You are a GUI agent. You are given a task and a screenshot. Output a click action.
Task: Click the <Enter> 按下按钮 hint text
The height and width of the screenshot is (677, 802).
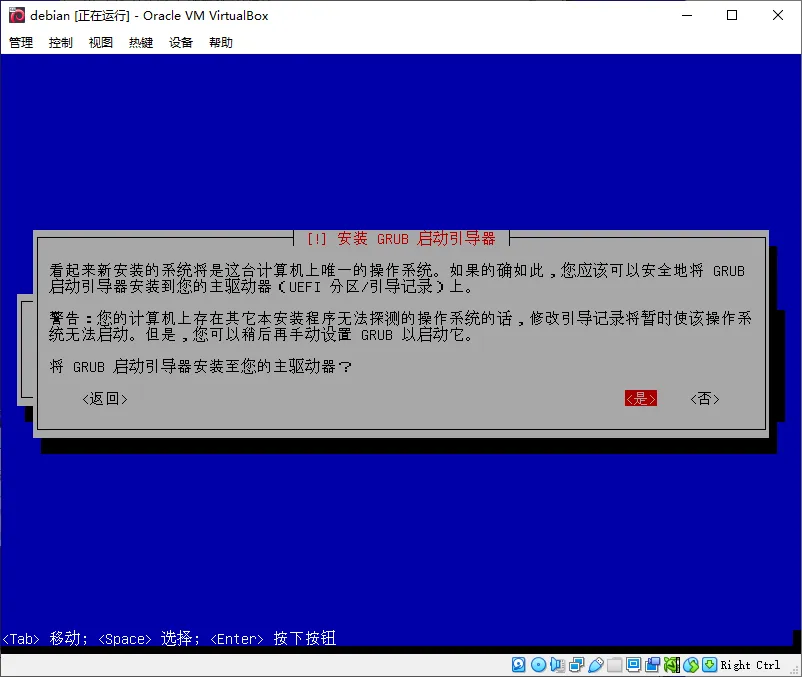(273, 638)
